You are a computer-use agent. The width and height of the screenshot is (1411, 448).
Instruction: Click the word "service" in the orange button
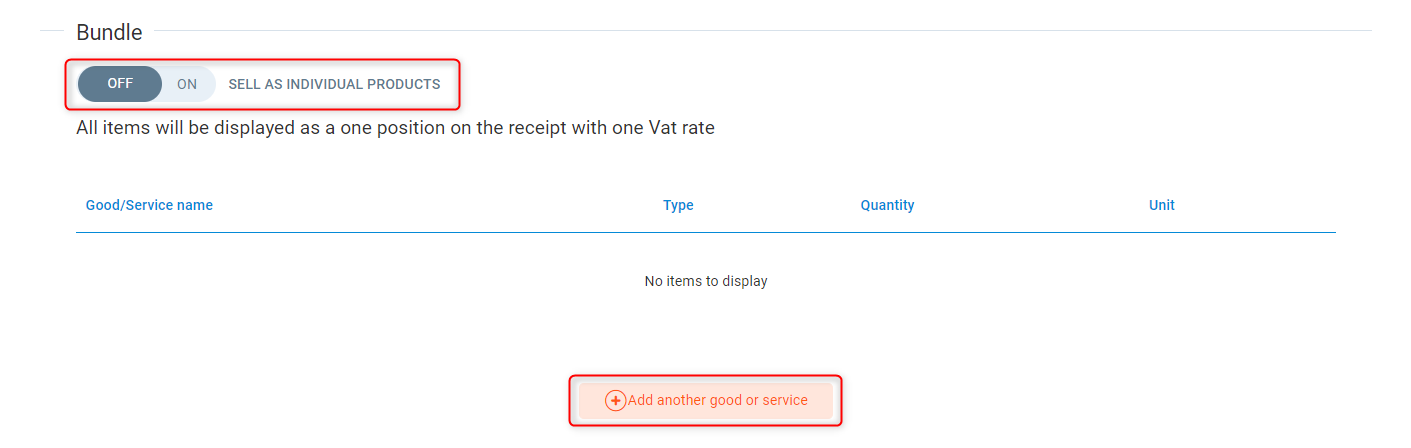[x=784, y=400]
